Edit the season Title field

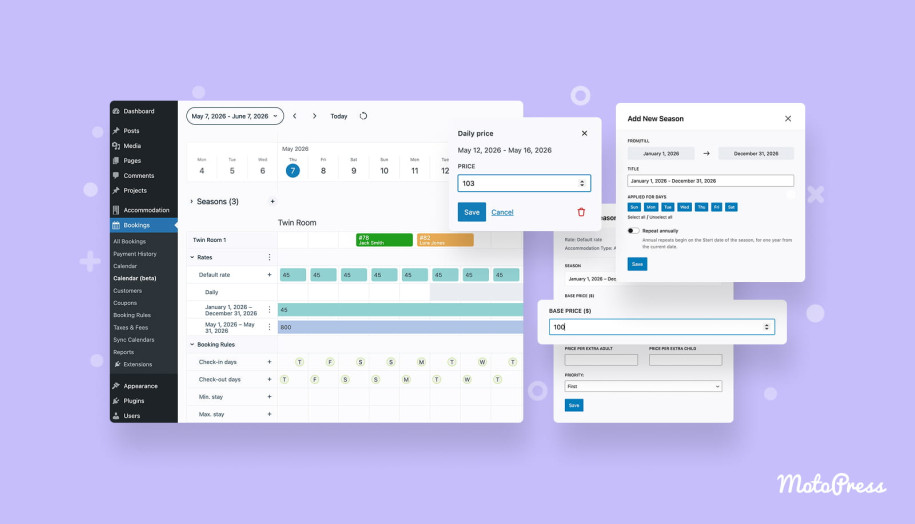[x=710, y=181]
